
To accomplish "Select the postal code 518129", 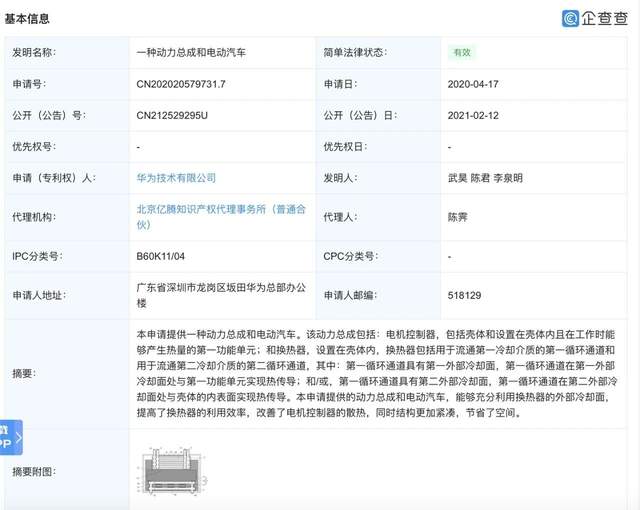I will coord(464,295).
